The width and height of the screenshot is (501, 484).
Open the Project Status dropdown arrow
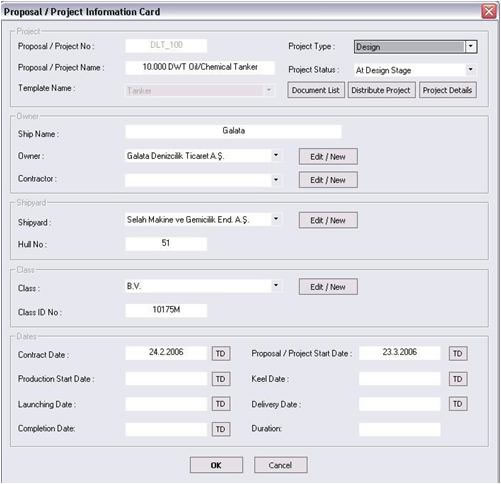[470, 69]
